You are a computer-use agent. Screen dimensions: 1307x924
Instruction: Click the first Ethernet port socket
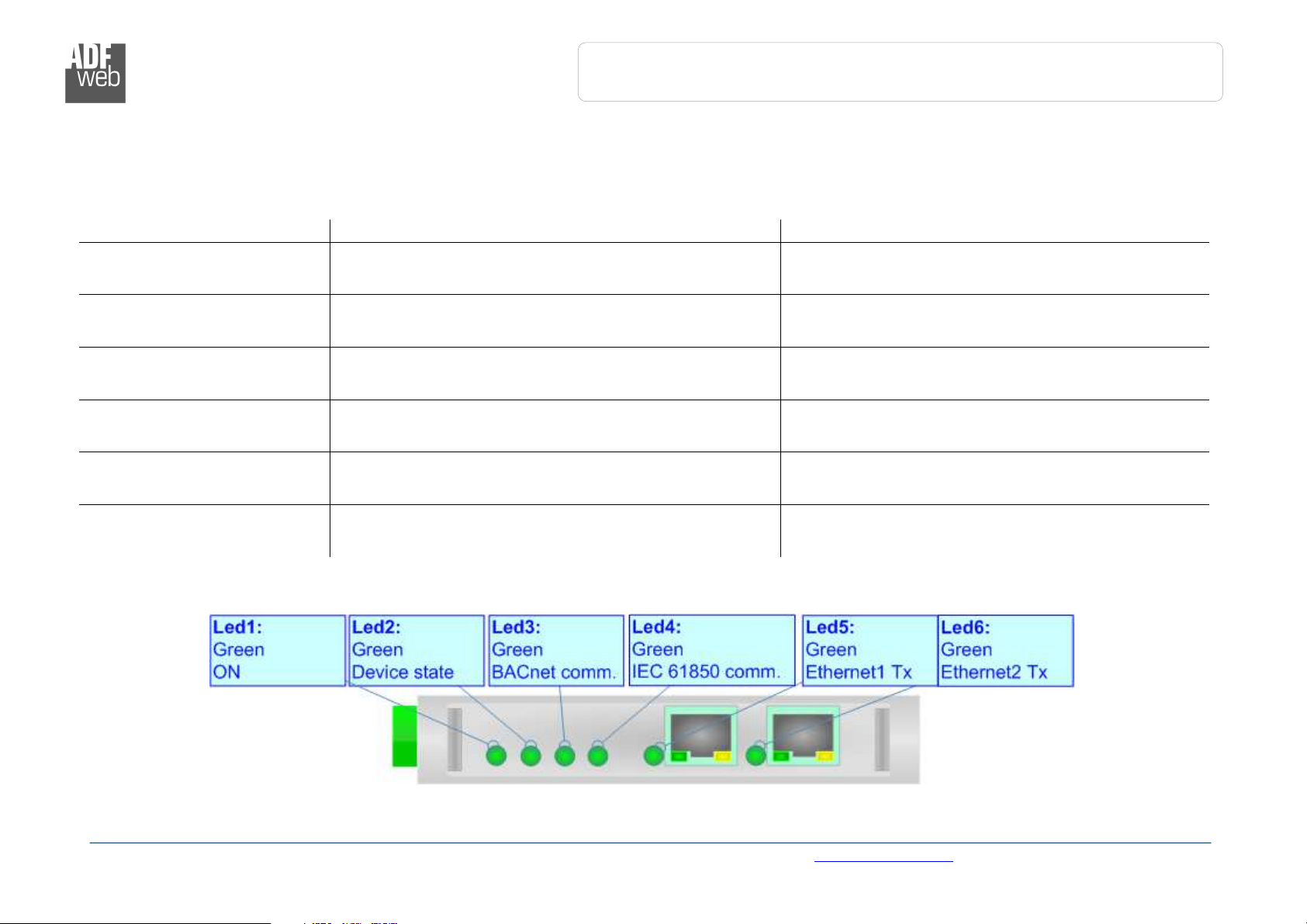[x=701, y=735]
